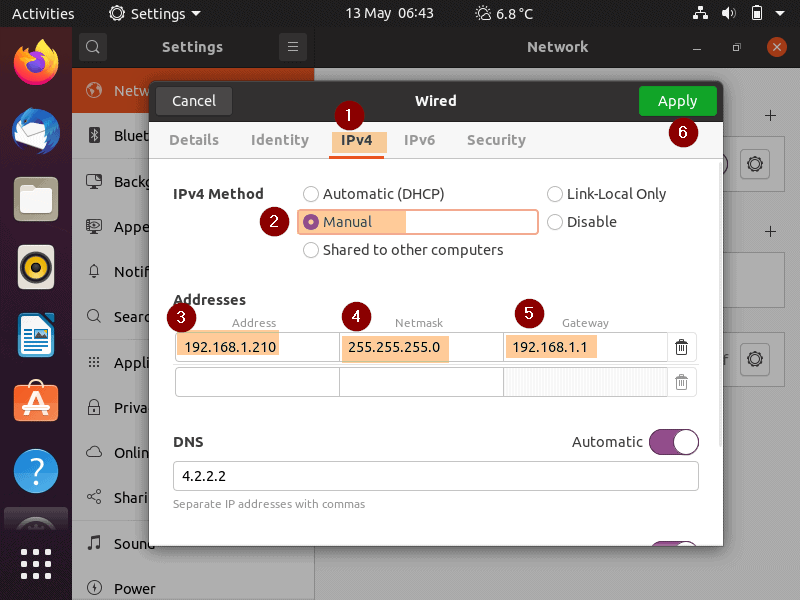Click the upper plus button in Network window
The height and width of the screenshot is (600, 800).
coord(770,116)
